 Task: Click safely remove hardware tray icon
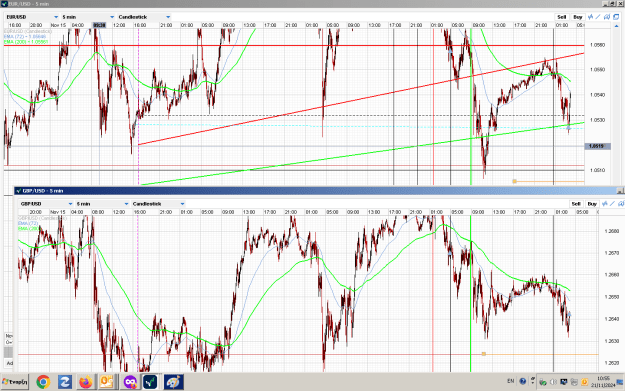point(543,382)
